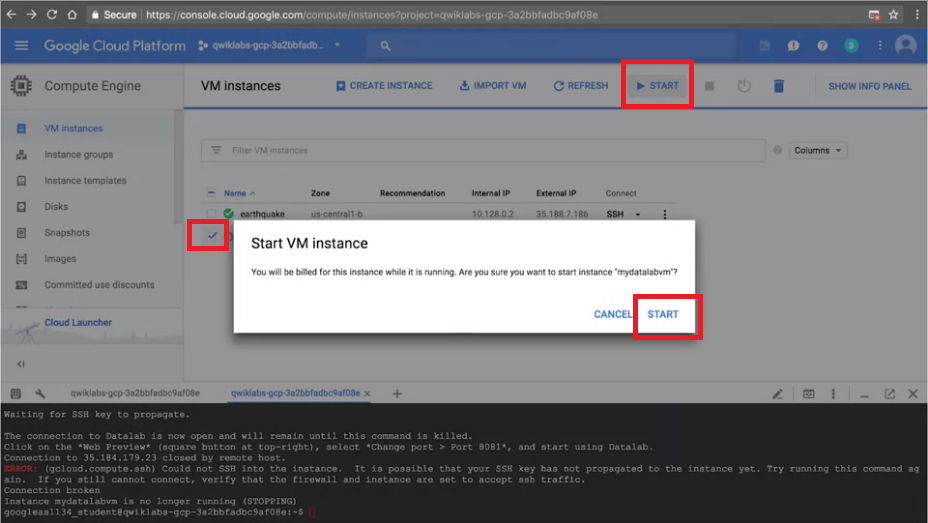
Task: Open Cloud Launcher link
Action: (x=78, y=322)
